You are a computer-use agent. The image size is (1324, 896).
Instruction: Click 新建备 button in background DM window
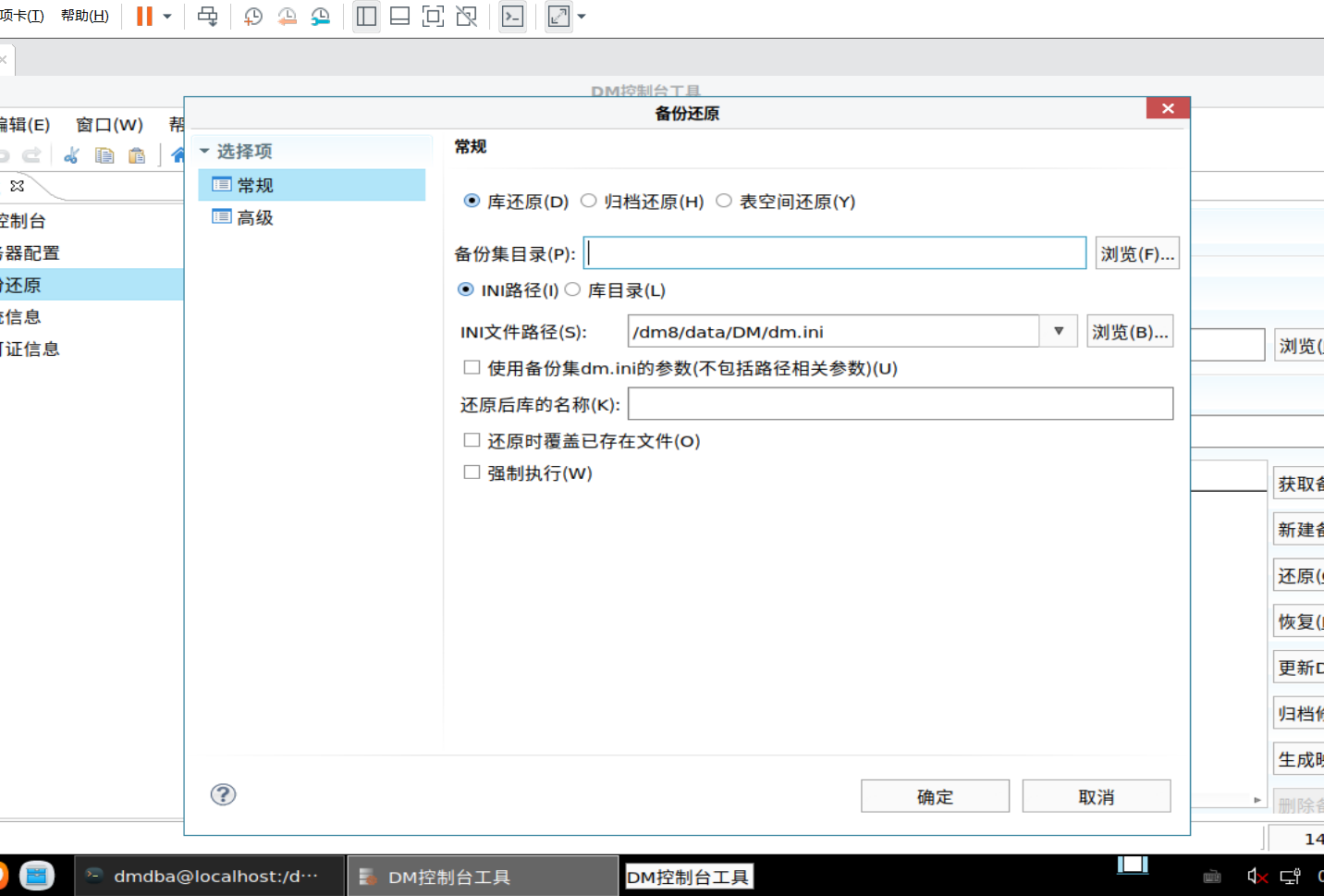pyautogui.click(x=1299, y=529)
